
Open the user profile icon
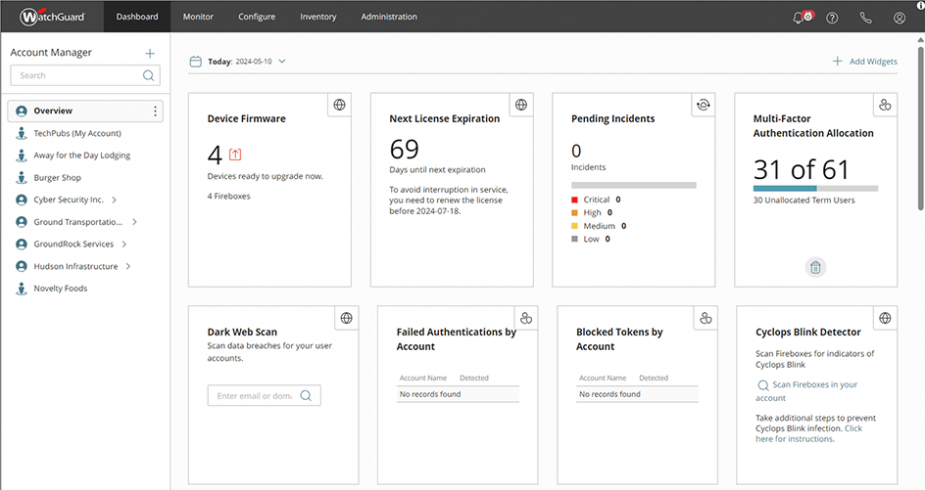(899, 17)
